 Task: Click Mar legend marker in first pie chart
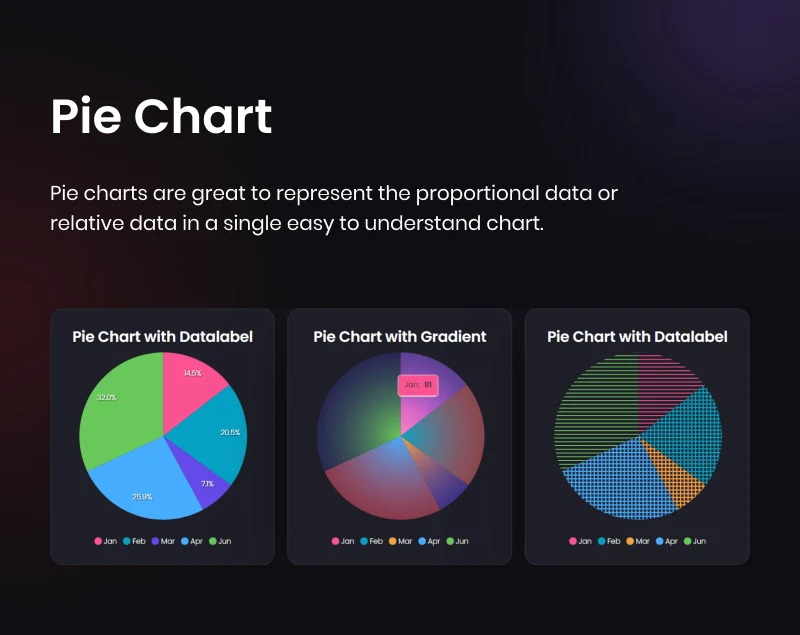coord(154,541)
